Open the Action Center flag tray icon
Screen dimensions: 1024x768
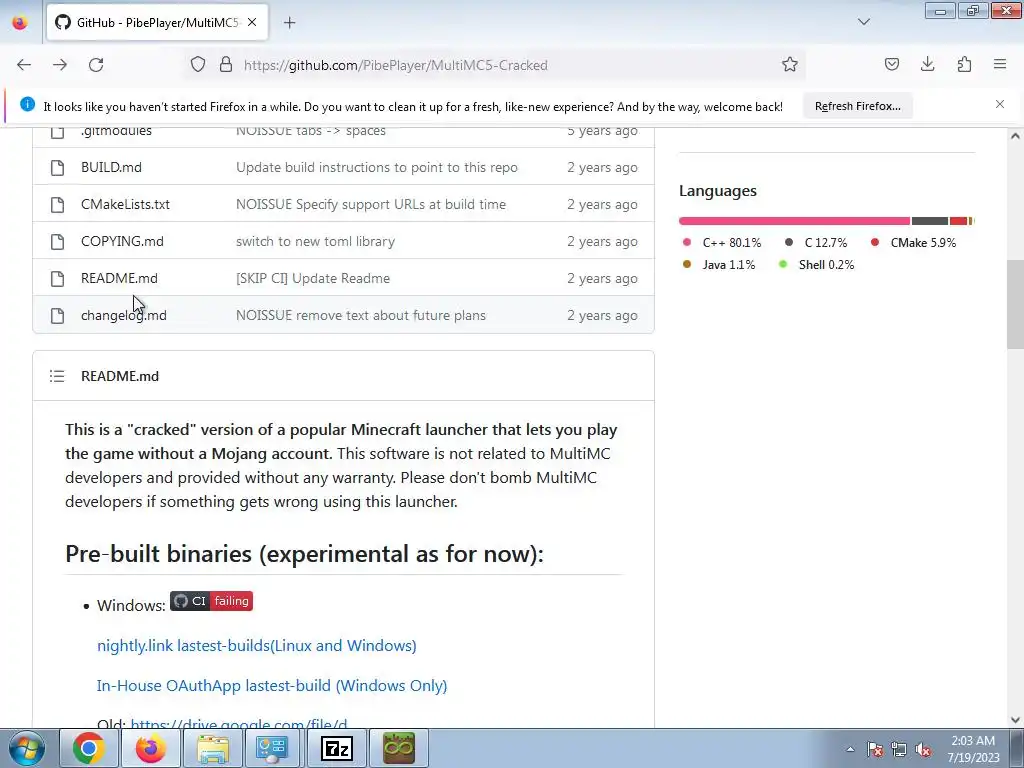tap(875, 749)
